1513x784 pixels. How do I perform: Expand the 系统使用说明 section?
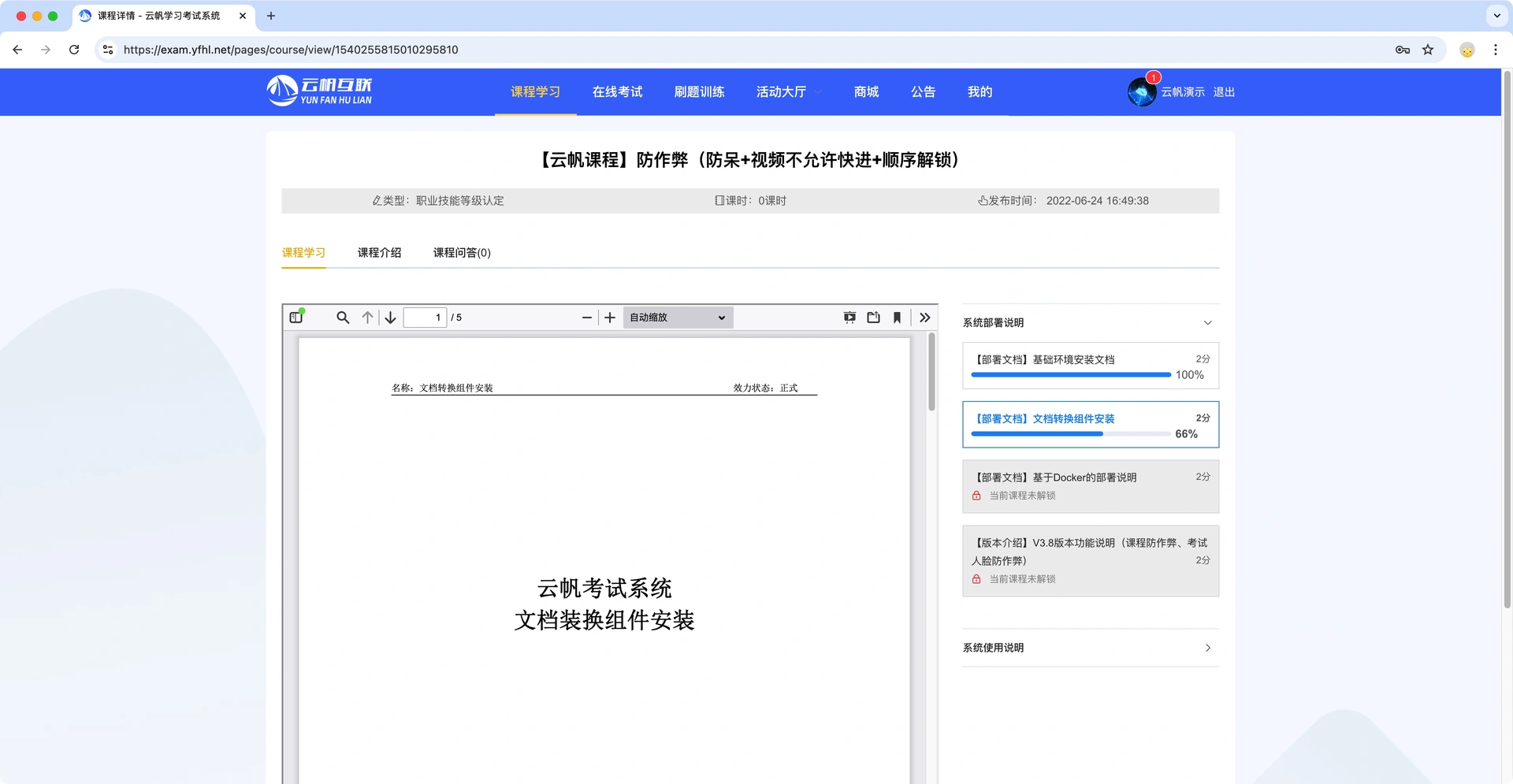(x=1091, y=648)
